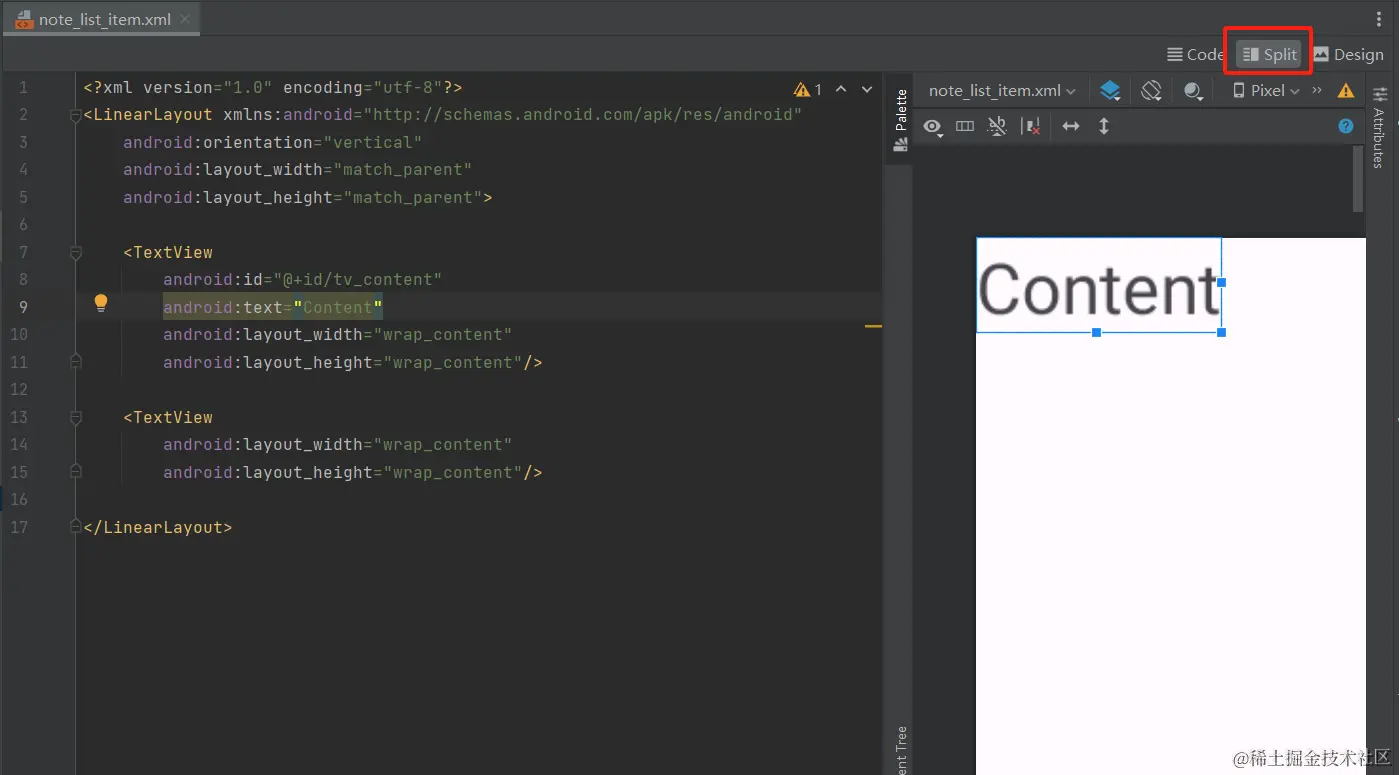The image size is (1399, 775).
Task: Click the closing </LinearLayout> tag
Action: 158,527
